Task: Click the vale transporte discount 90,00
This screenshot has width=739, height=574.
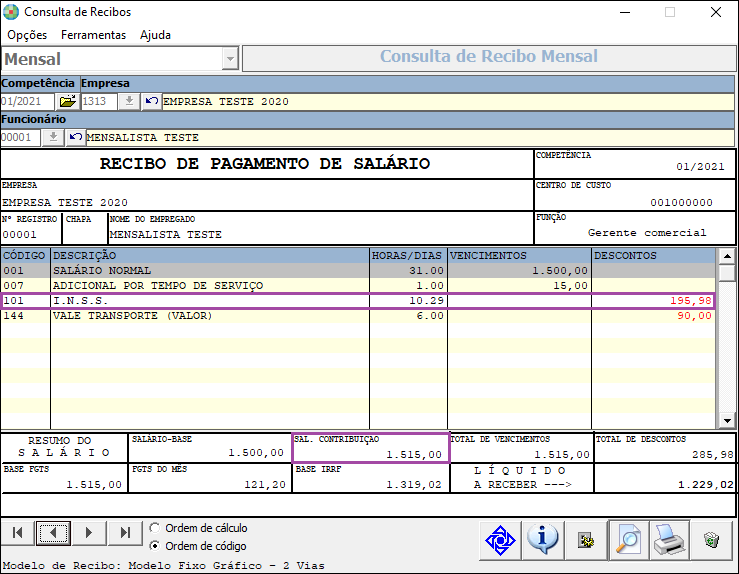Action: [x=694, y=316]
